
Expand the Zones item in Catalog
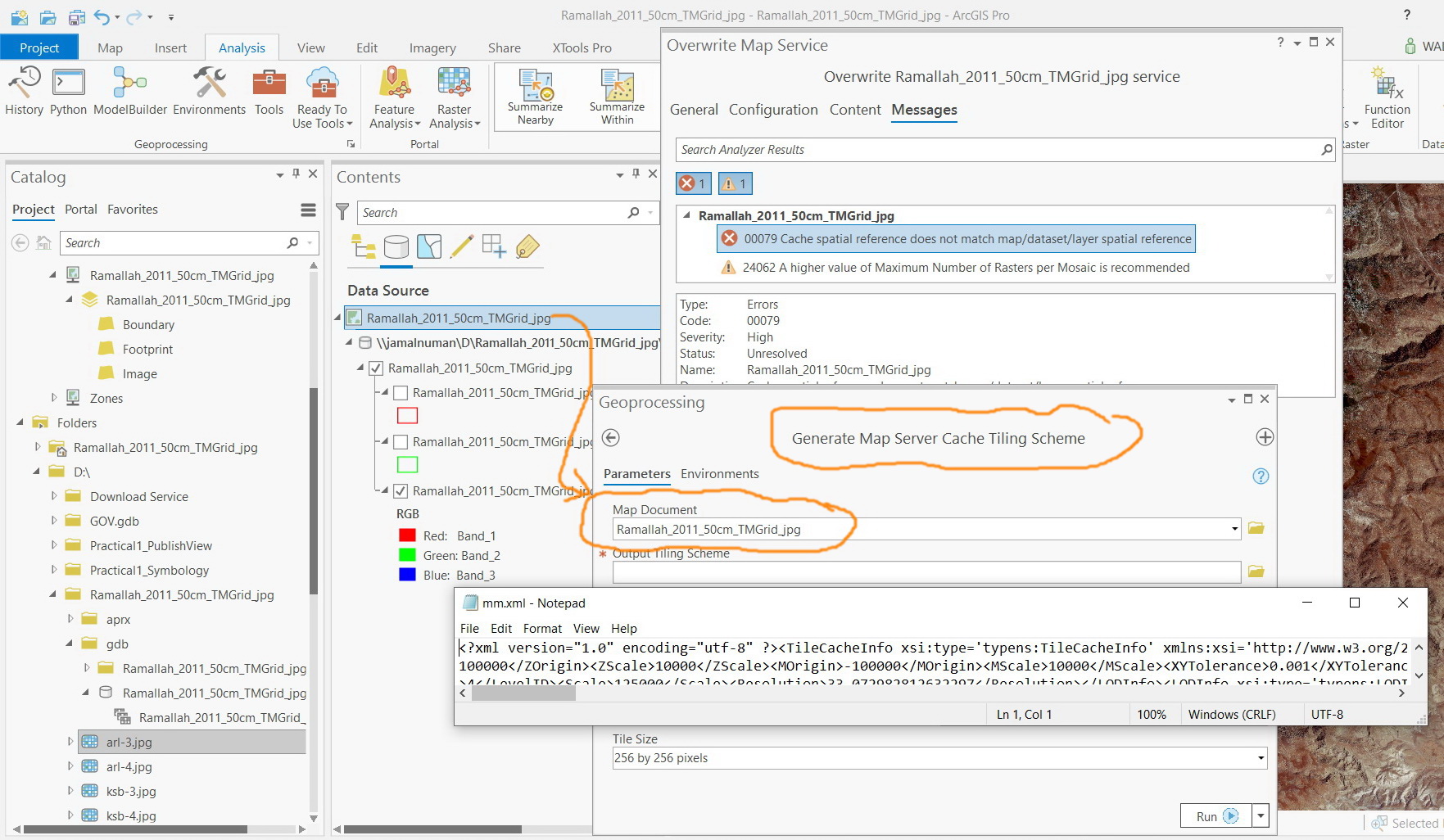54,398
